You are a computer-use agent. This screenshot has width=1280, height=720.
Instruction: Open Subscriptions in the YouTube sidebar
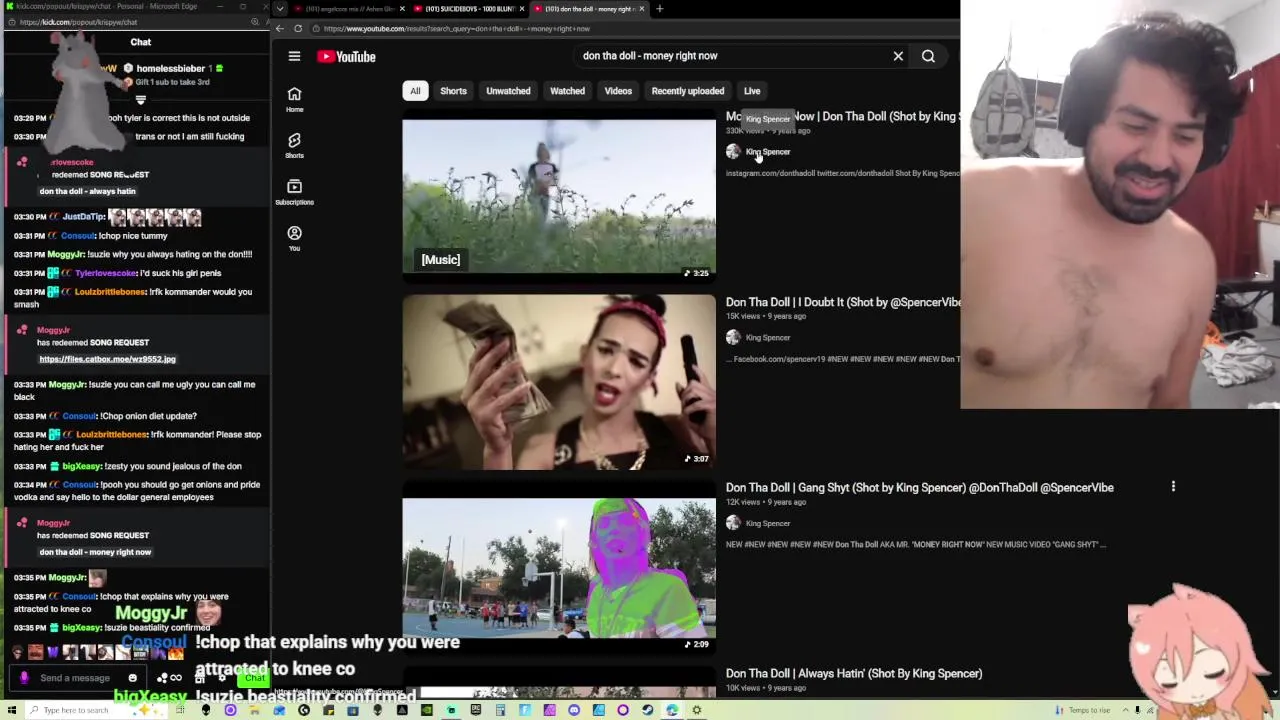pos(294,192)
